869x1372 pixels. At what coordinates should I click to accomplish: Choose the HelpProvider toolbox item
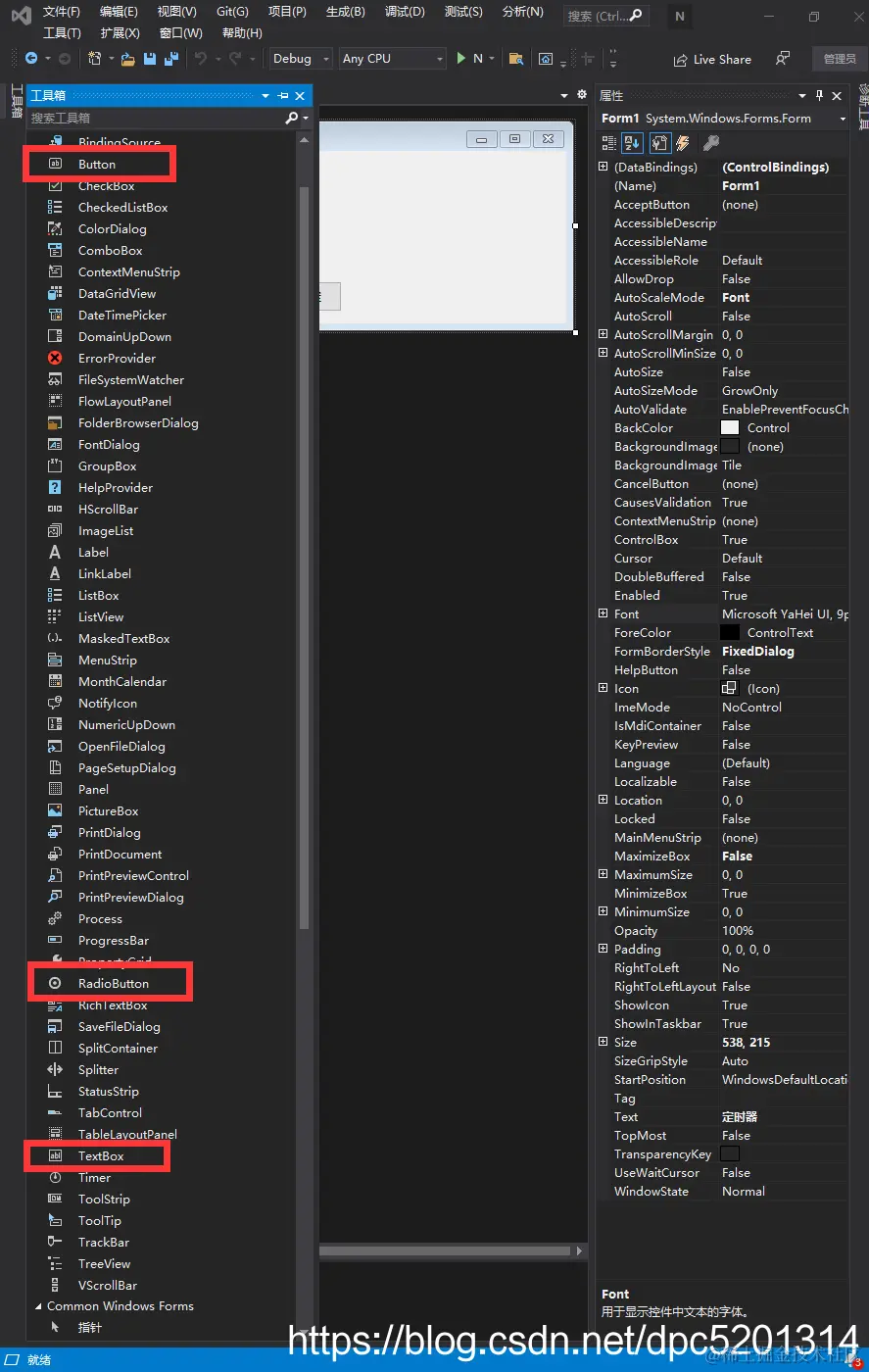pyautogui.click(x=116, y=488)
